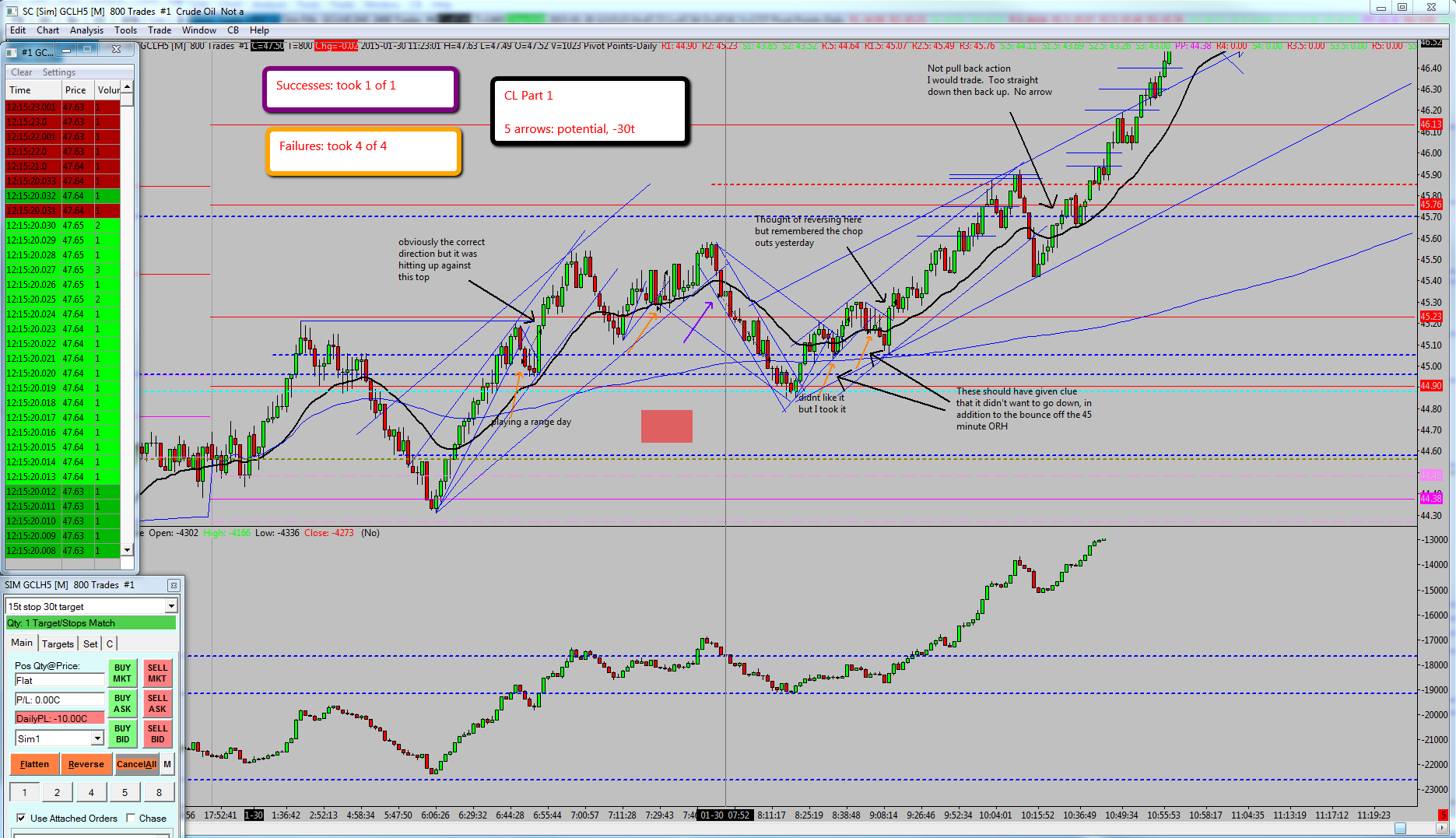The height and width of the screenshot is (838, 1456).
Task: Switch to the C tab
Action: (x=110, y=643)
